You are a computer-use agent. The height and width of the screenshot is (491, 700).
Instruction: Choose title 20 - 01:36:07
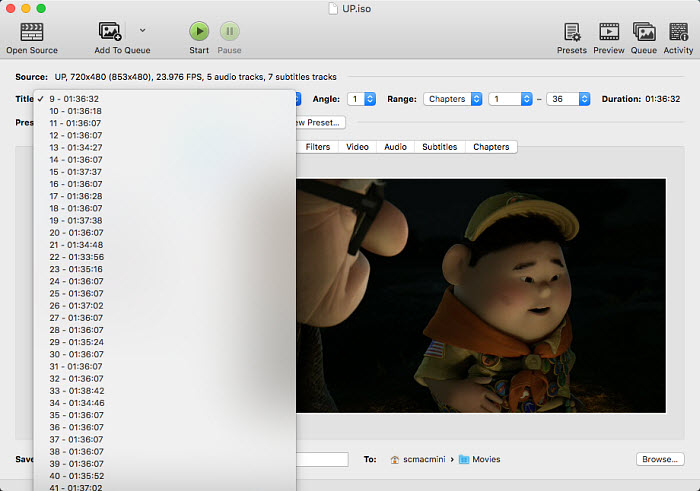click(x=164, y=233)
